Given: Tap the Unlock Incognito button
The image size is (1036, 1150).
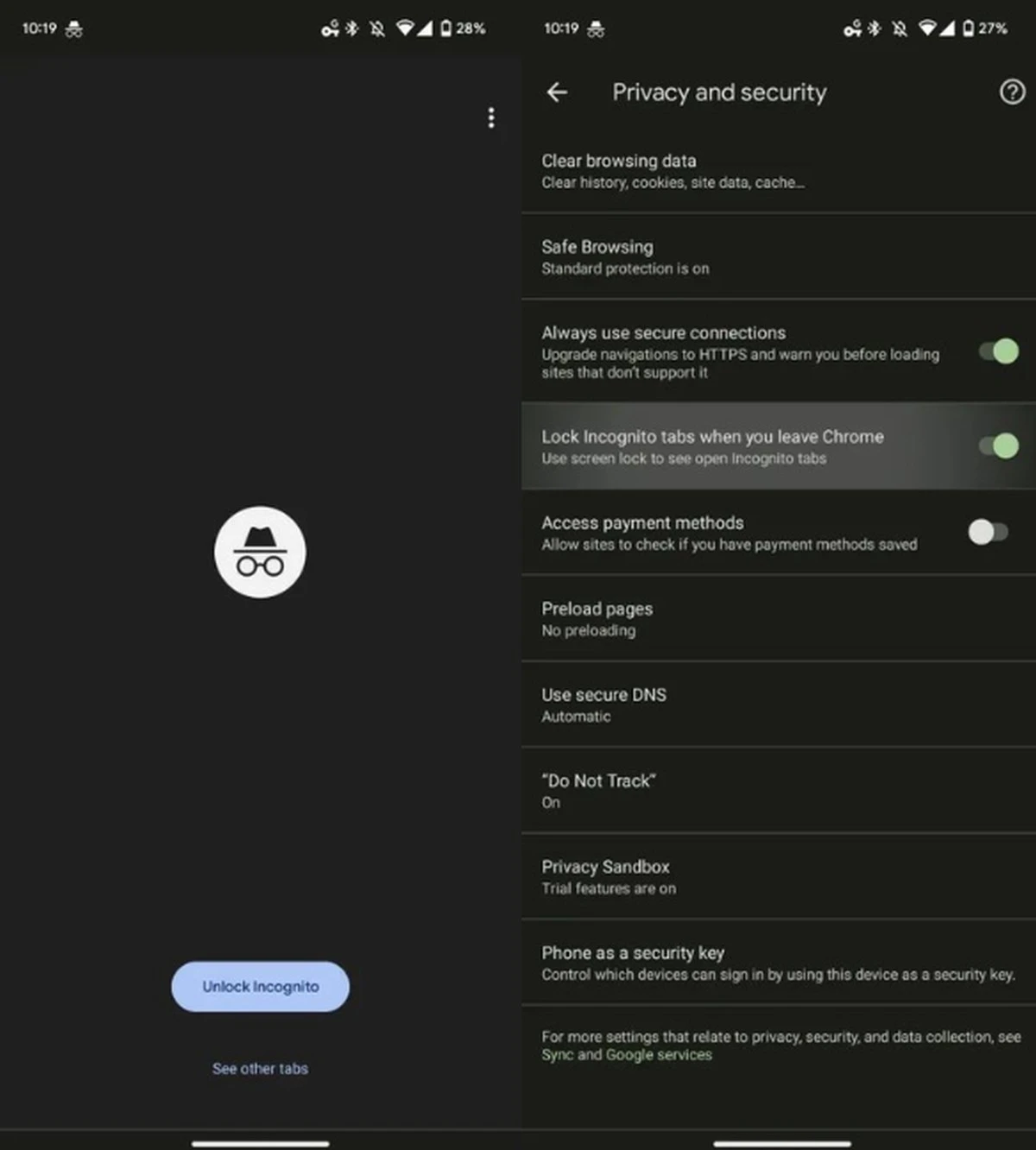Looking at the screenshot, I should pos(261,987).
